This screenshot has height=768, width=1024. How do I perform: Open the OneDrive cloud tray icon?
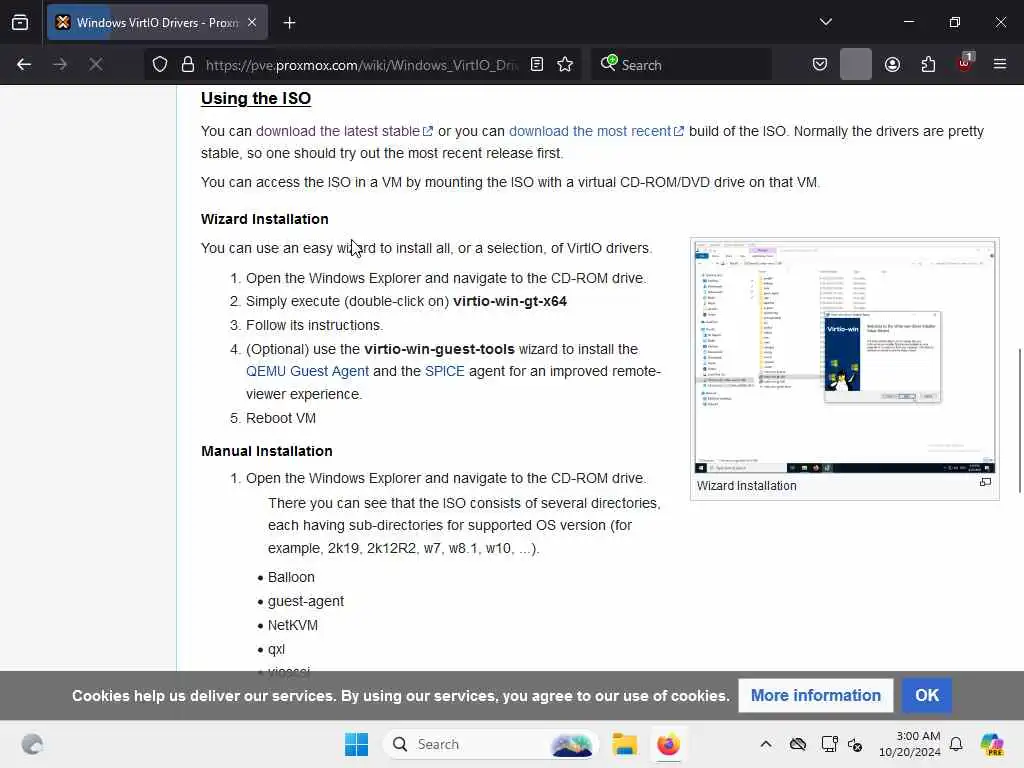[797, 744]
